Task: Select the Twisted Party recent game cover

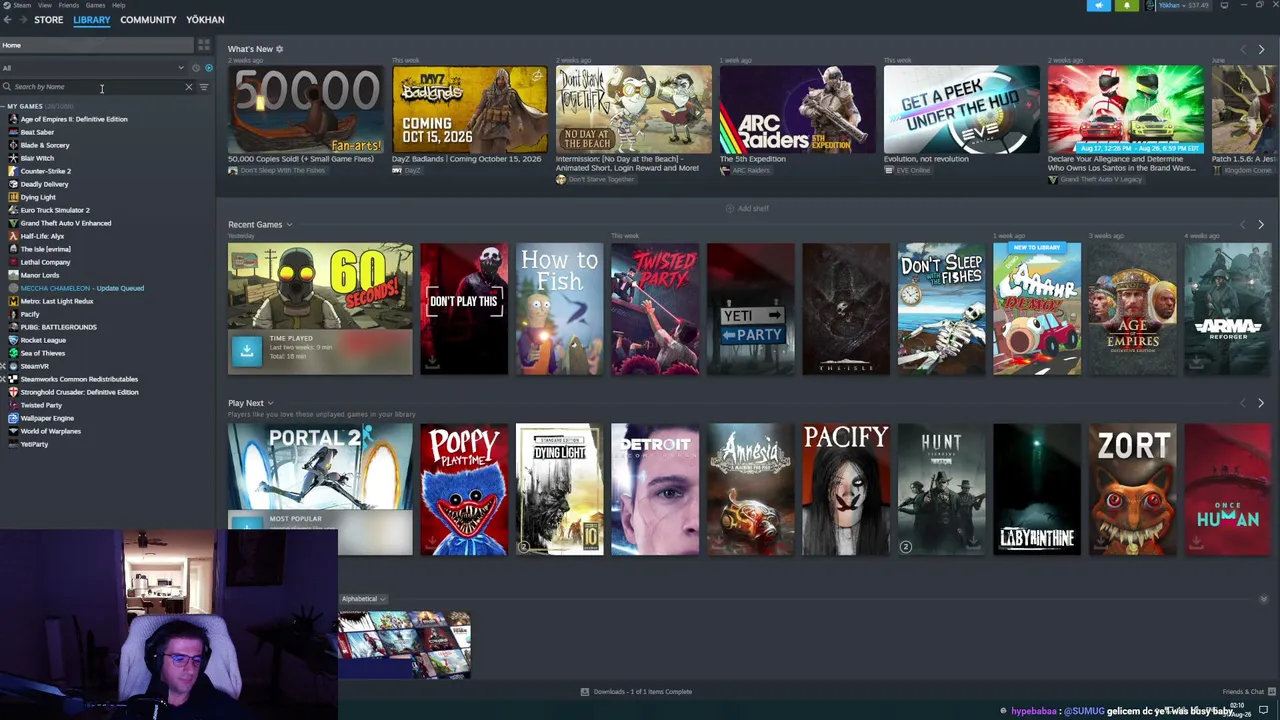Action: tap(655, 309)
